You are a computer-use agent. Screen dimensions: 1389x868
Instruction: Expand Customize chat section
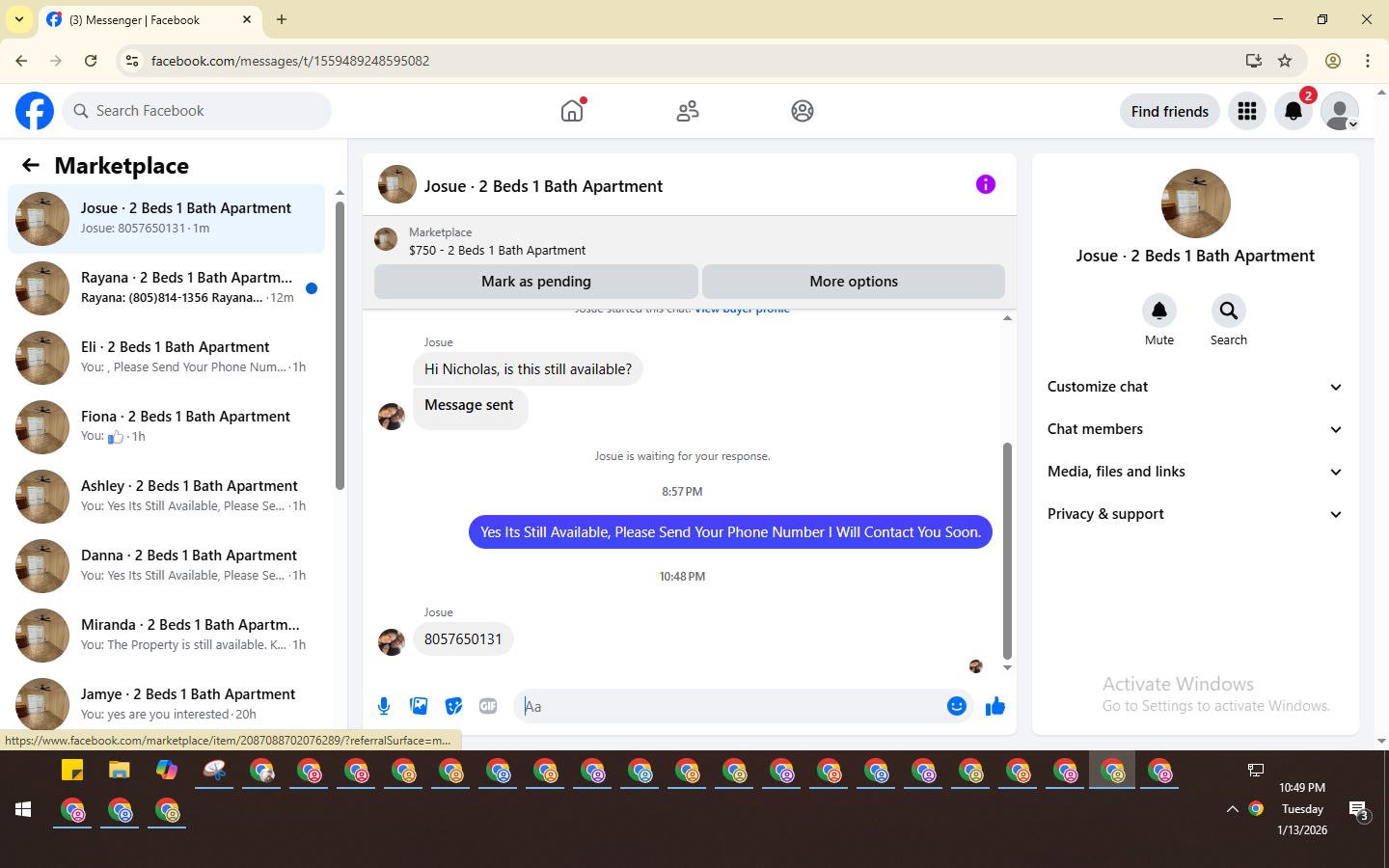pyautogui.click(x=1195, y=387)
